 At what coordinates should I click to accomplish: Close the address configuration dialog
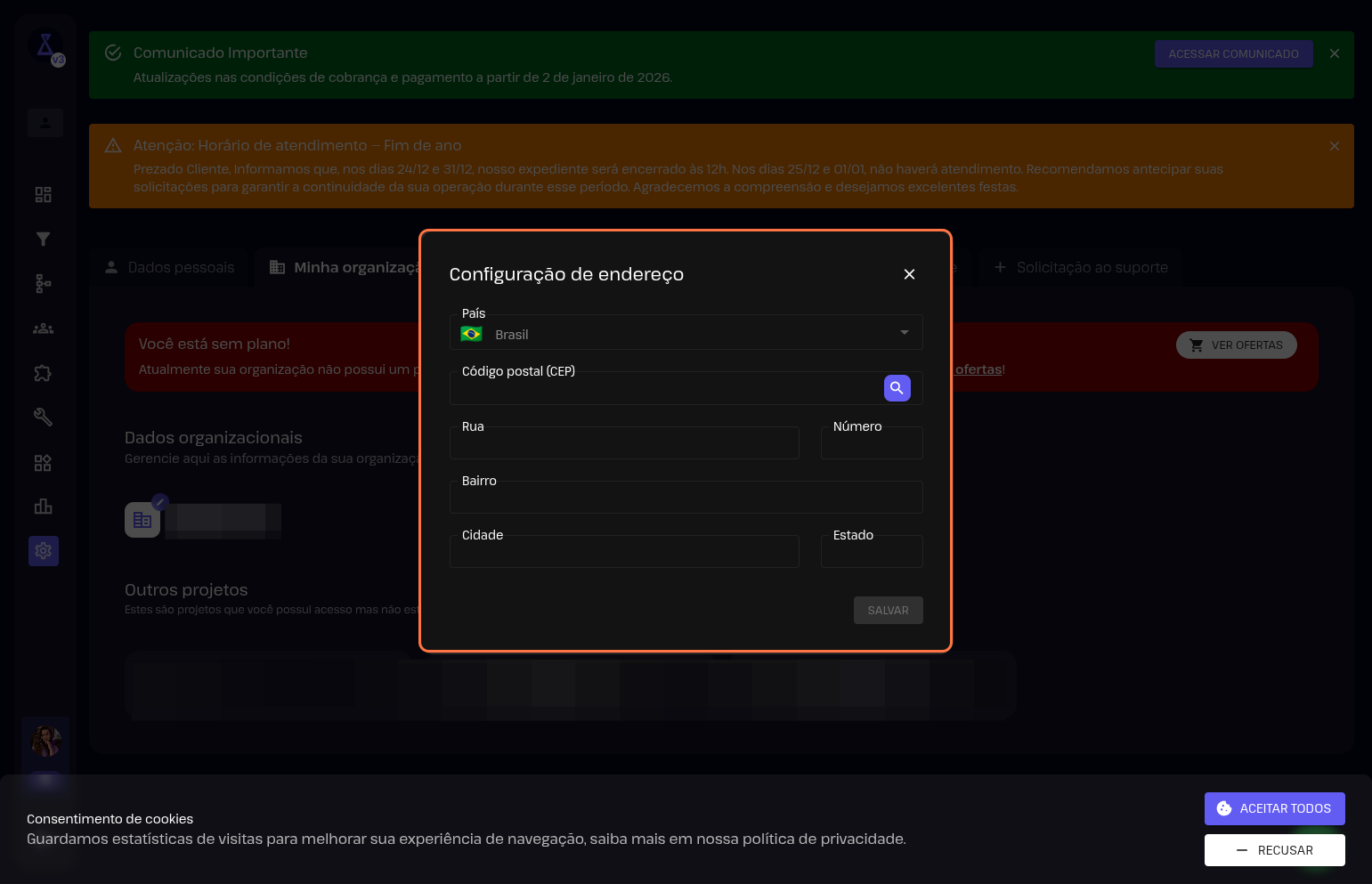click(x=909, y=274)
